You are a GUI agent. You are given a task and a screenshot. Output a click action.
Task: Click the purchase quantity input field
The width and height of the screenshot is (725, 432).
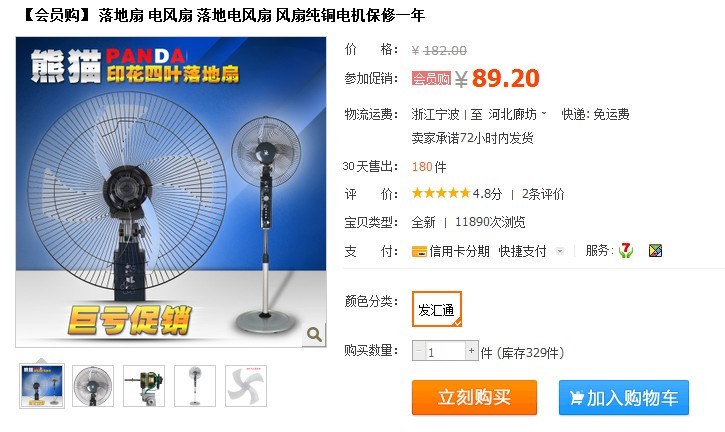(x=445, y=352)
